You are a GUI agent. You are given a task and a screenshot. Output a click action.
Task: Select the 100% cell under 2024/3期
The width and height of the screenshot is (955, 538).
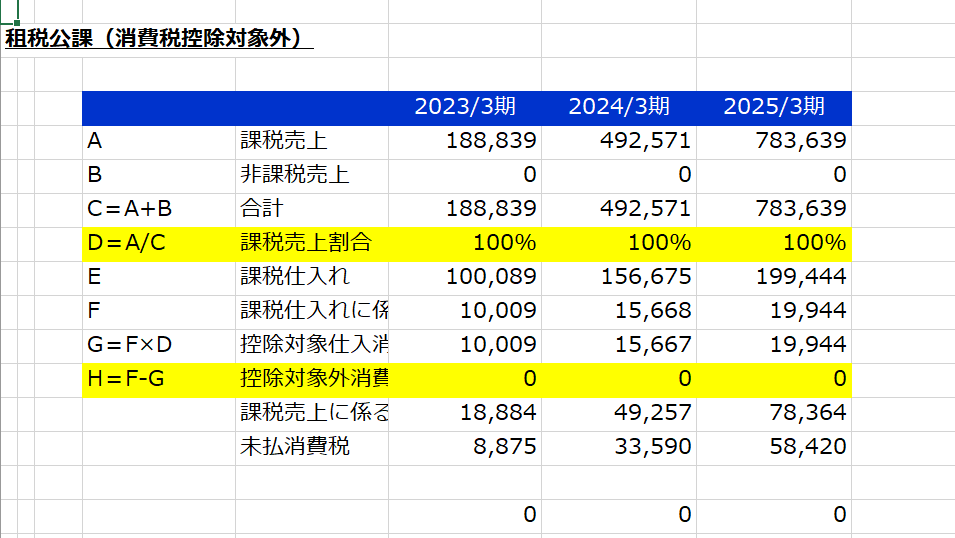[619, 243]
